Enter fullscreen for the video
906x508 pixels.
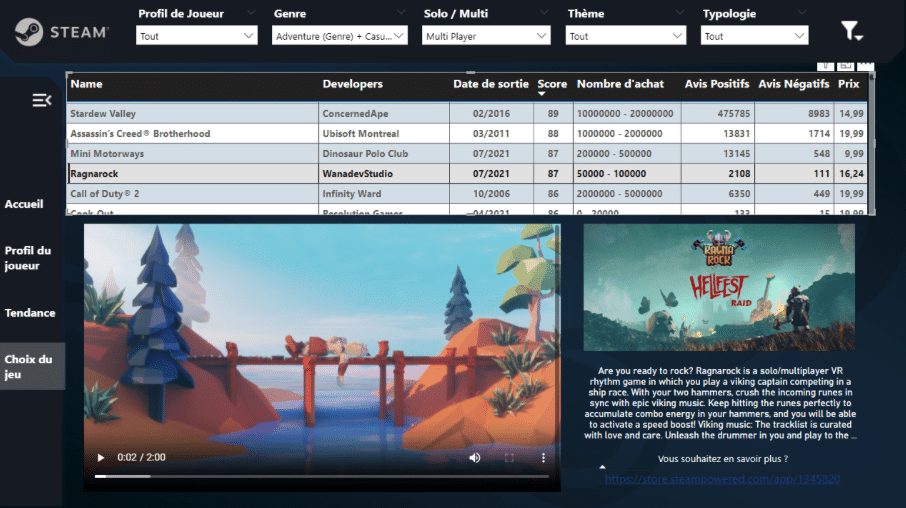pyautogui.click(x=509, y=458)
